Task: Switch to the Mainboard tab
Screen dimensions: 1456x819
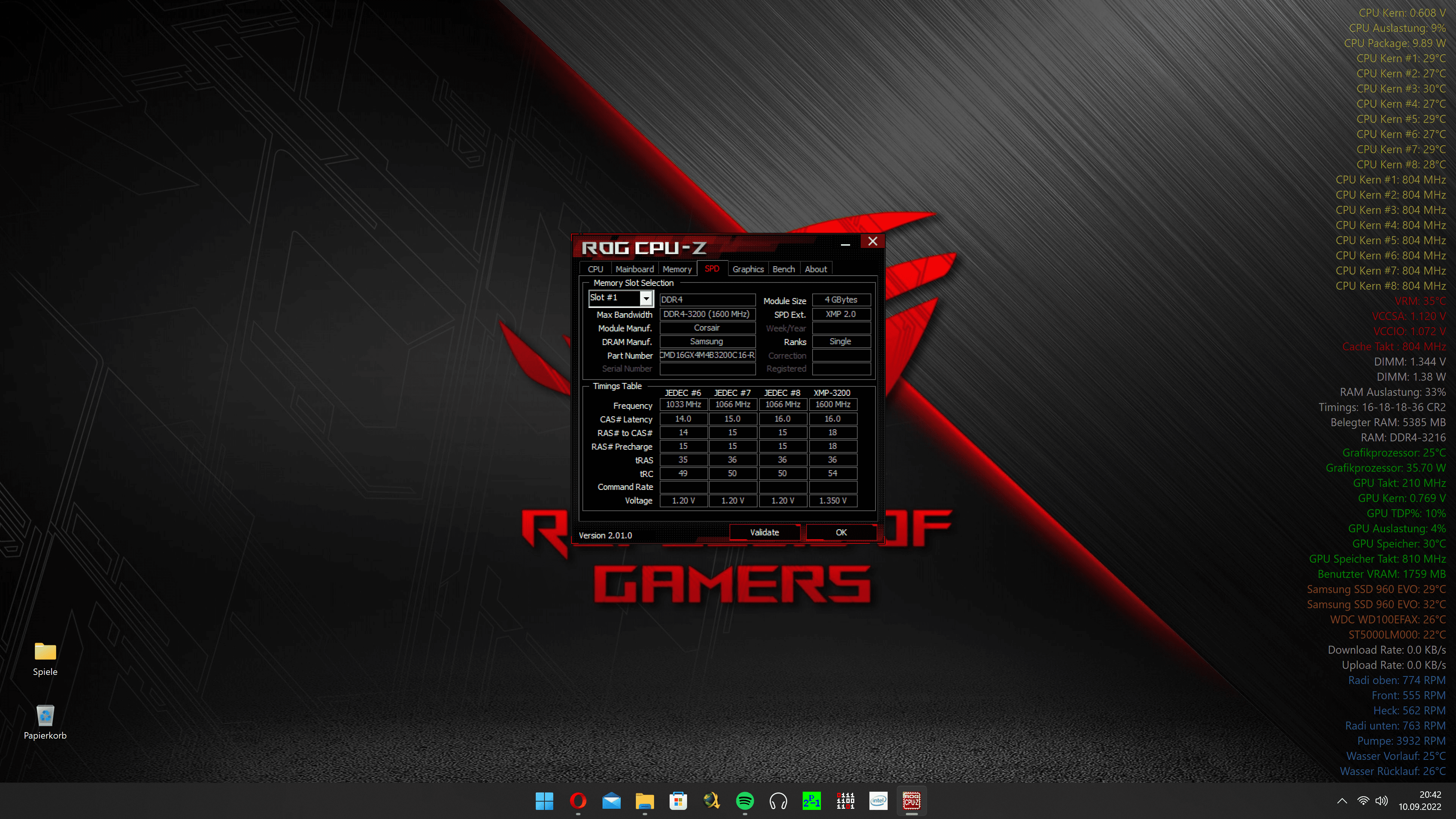Action: tap(634, 269)
